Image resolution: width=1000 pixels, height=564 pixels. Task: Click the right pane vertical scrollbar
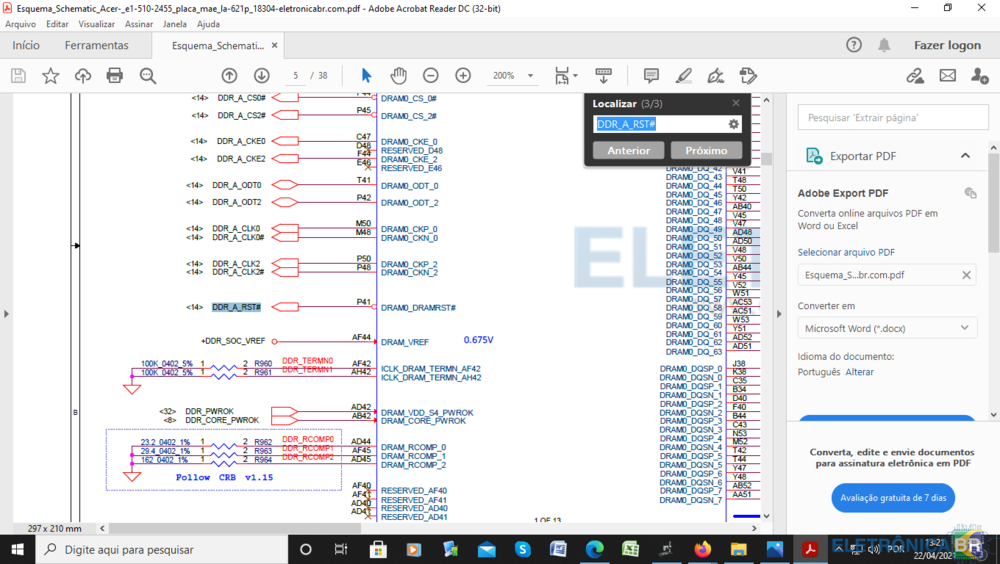click(994, 202)
